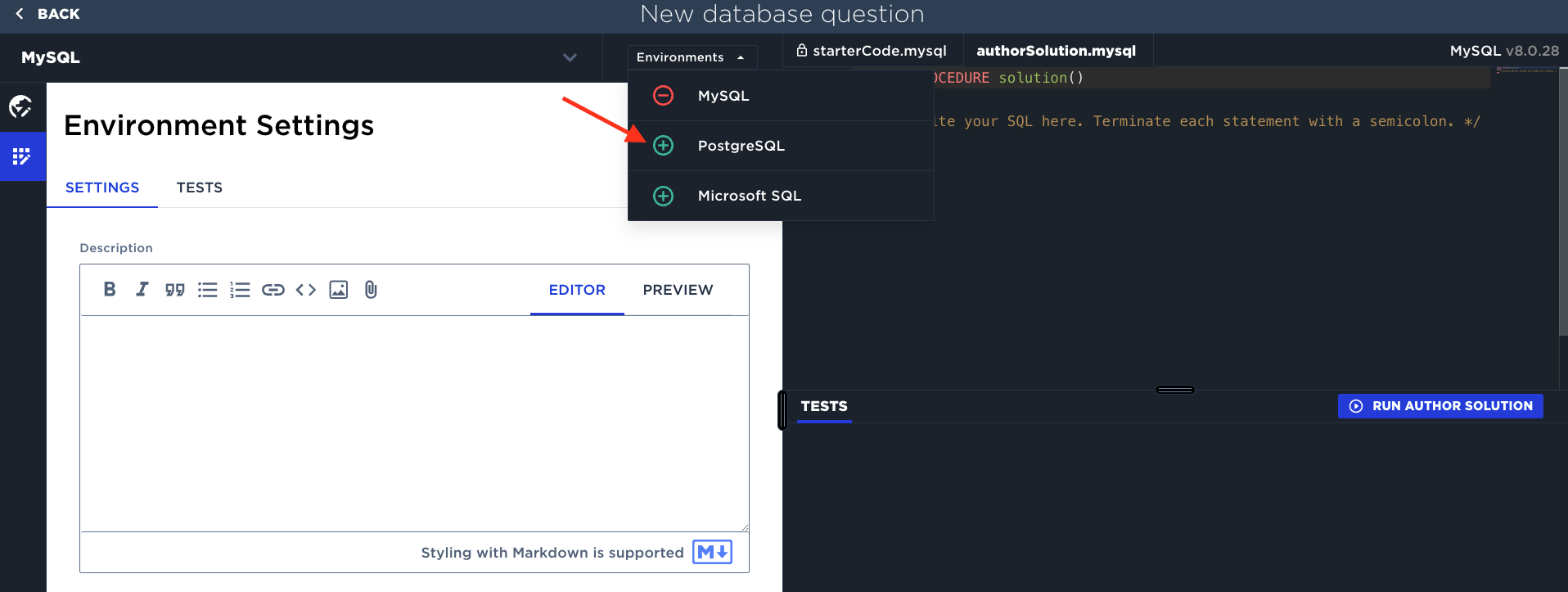The image size is (1568, 592).
Task: Add Microsoft SQL environment with plus icon
Action: [664, 196]
